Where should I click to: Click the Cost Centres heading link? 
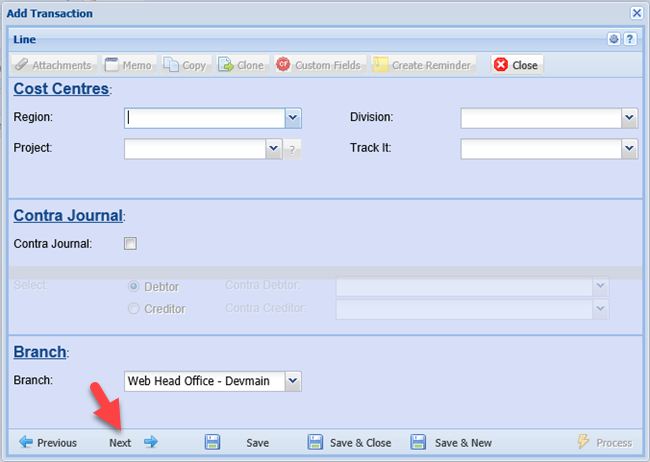[x=60, y=89]
